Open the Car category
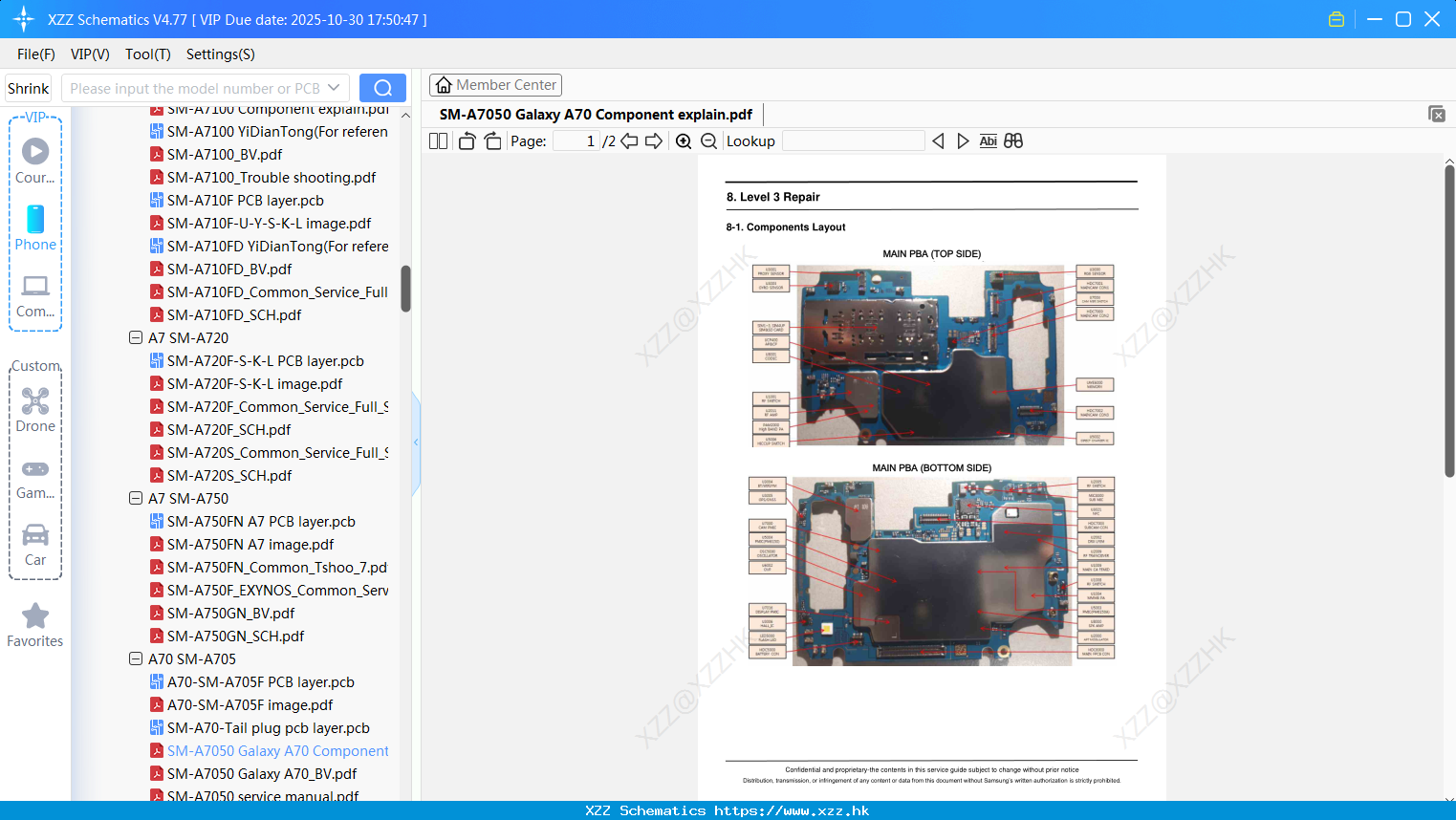The width and height of the screenshot is (1456, 820). 35,545
